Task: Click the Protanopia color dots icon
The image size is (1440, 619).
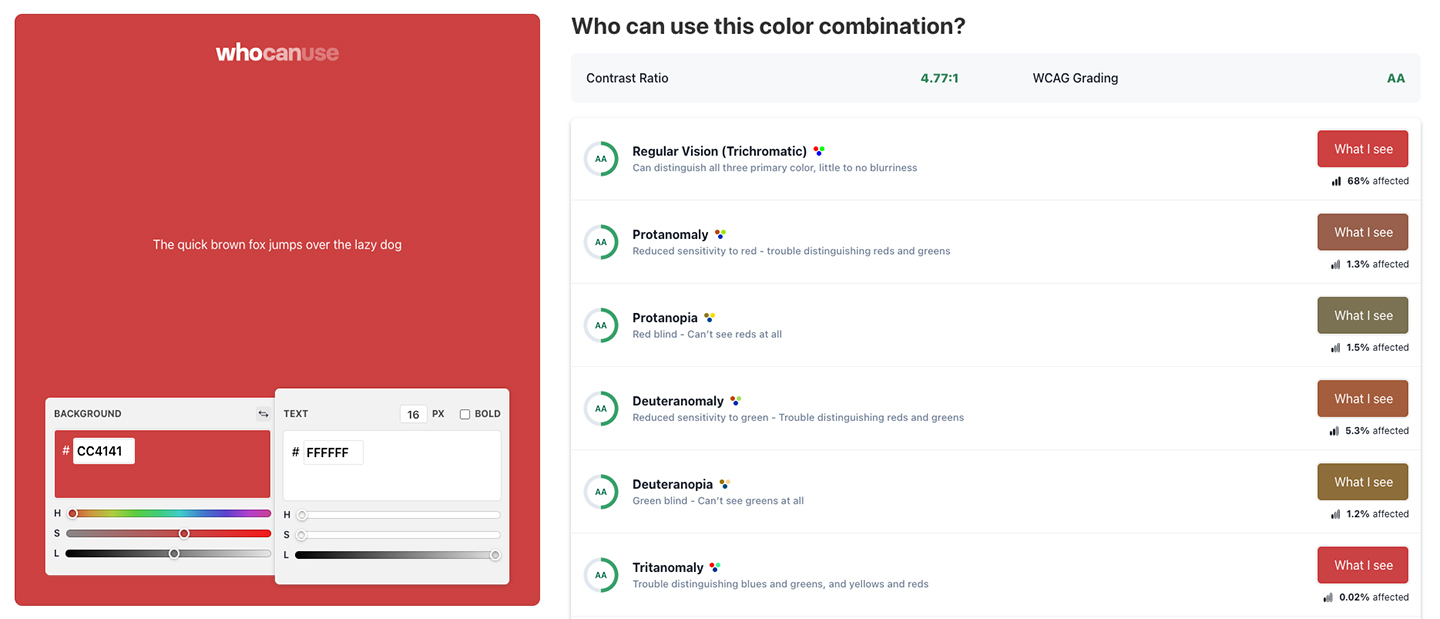Action: coord(709,318)
